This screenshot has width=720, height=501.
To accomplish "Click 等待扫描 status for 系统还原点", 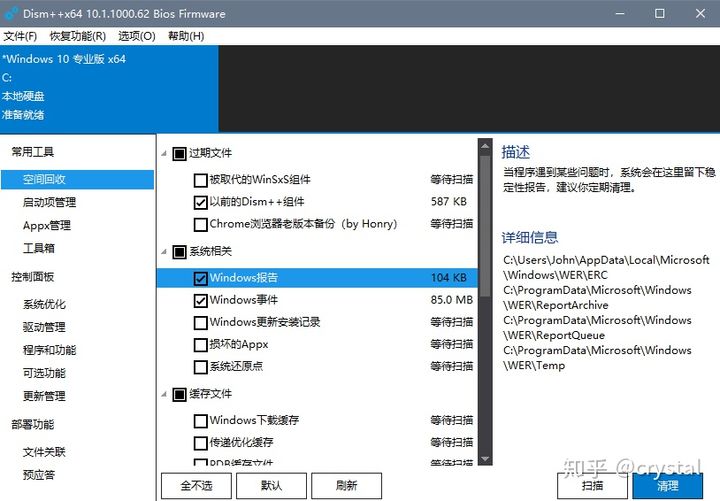I will point(452,366).
